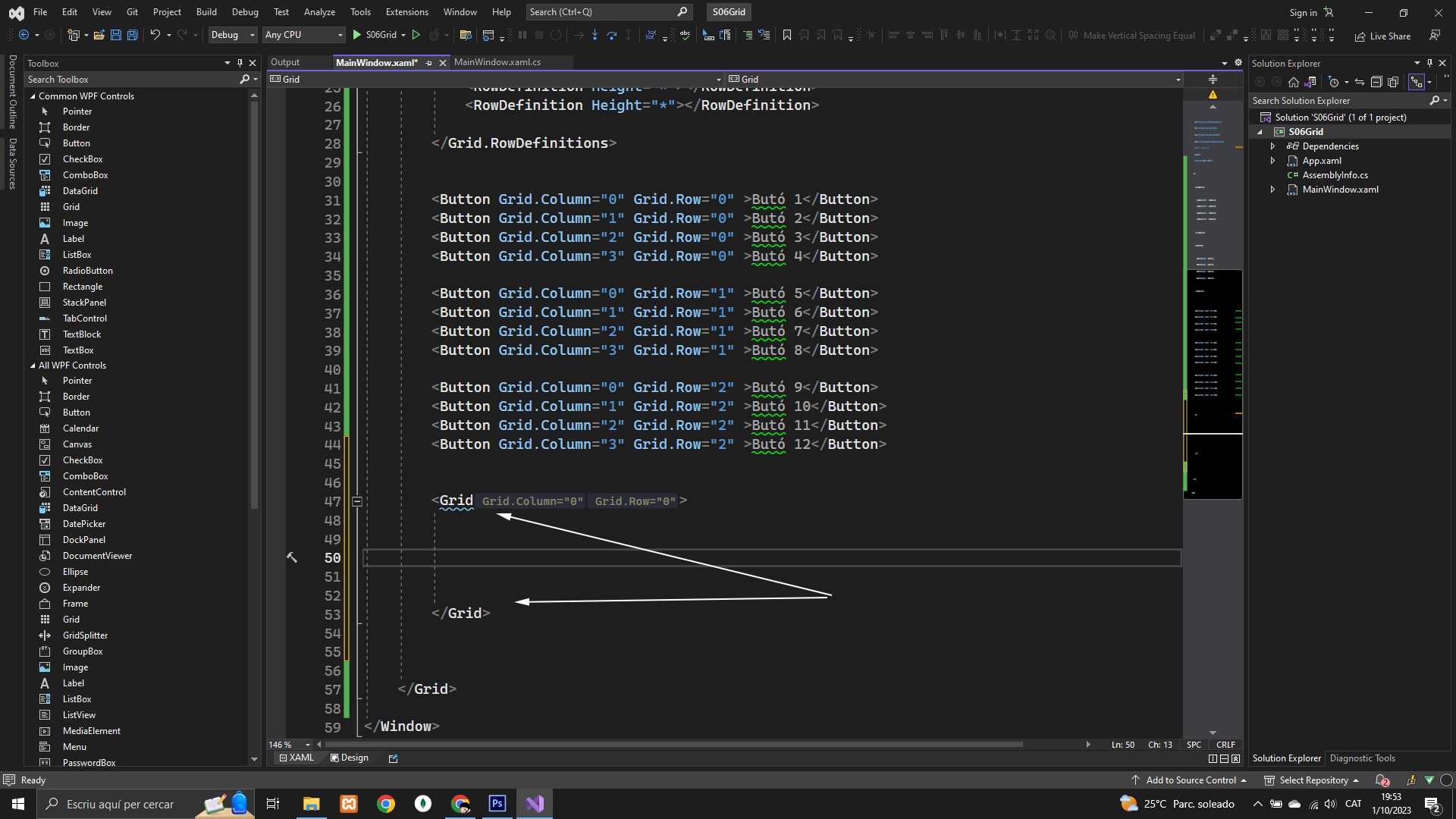The height and width of the screenshot is (819, 1456).
Task: Click Add to Source Control button
Action: click(x=1190, y=780)
